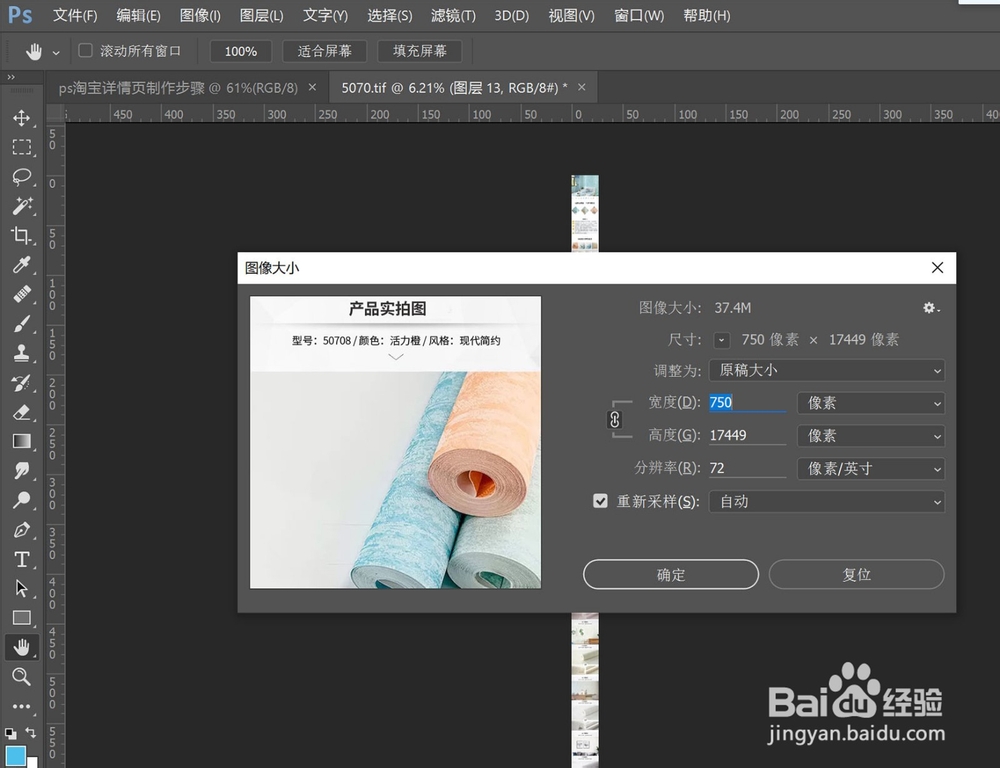Viewport: 1000px width, 768px height.
Task: Select the Horizontal Type tool
Action: pos(22,559)
